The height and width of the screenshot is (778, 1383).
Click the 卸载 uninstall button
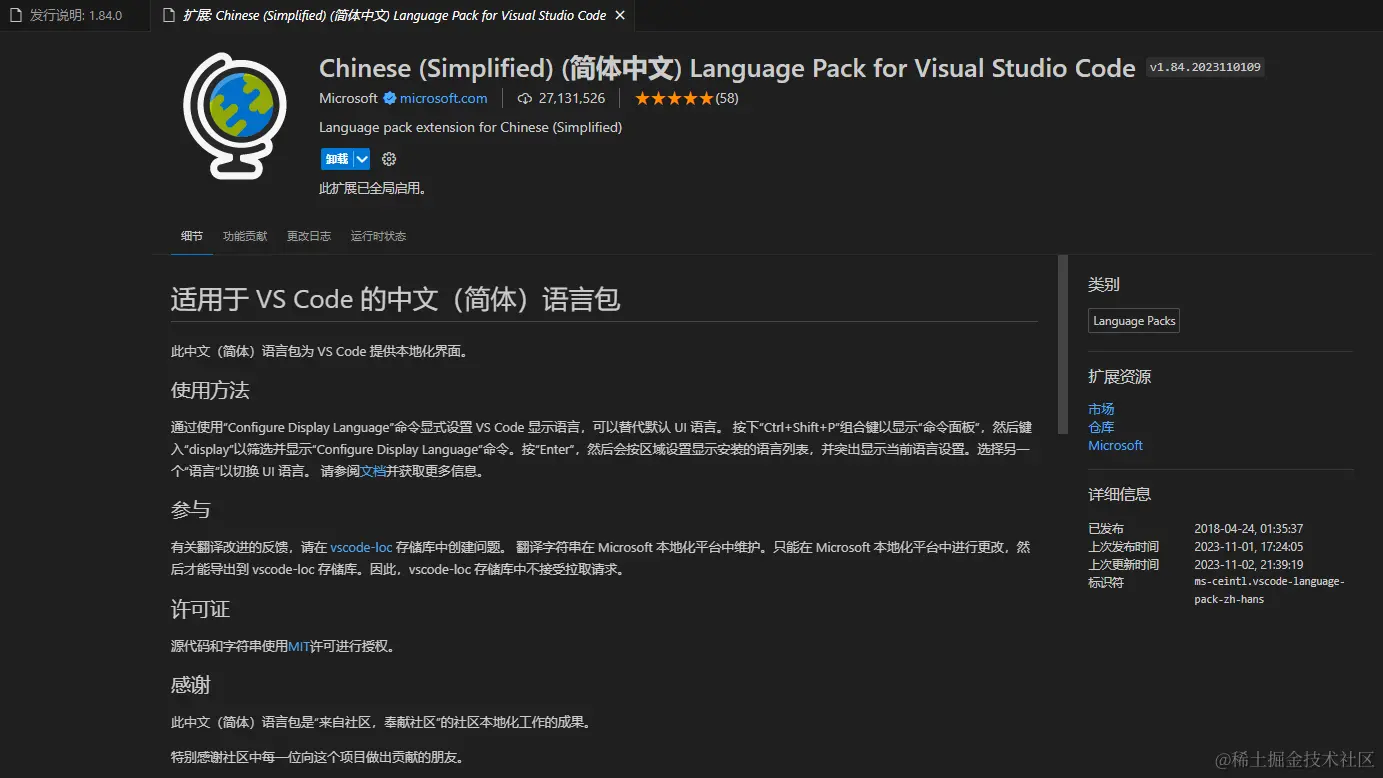click(338, 158)
